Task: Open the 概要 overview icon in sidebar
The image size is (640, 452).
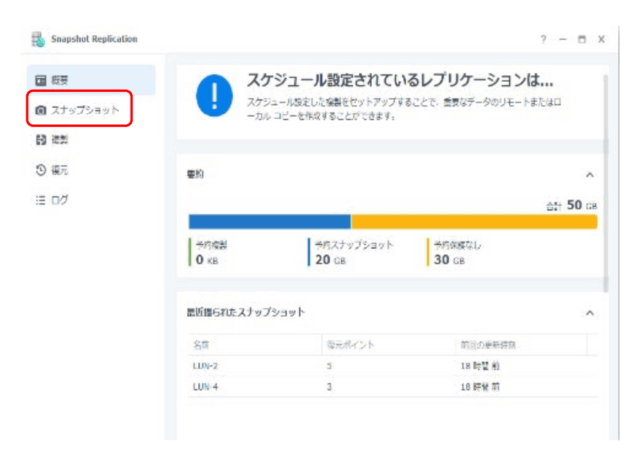Action: (x=41, y=80)
